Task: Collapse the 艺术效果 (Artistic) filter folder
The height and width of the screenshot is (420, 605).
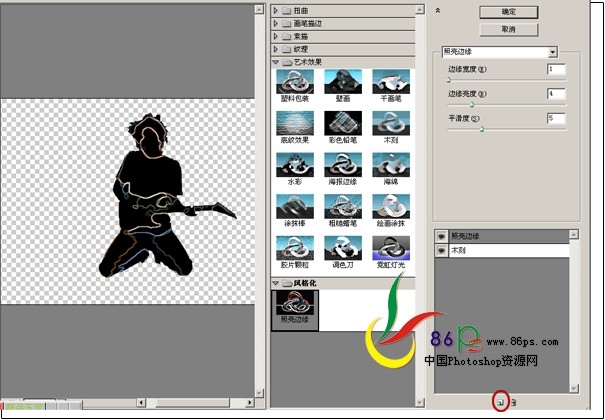Action: pyautogui.click(x=275, y=62)
